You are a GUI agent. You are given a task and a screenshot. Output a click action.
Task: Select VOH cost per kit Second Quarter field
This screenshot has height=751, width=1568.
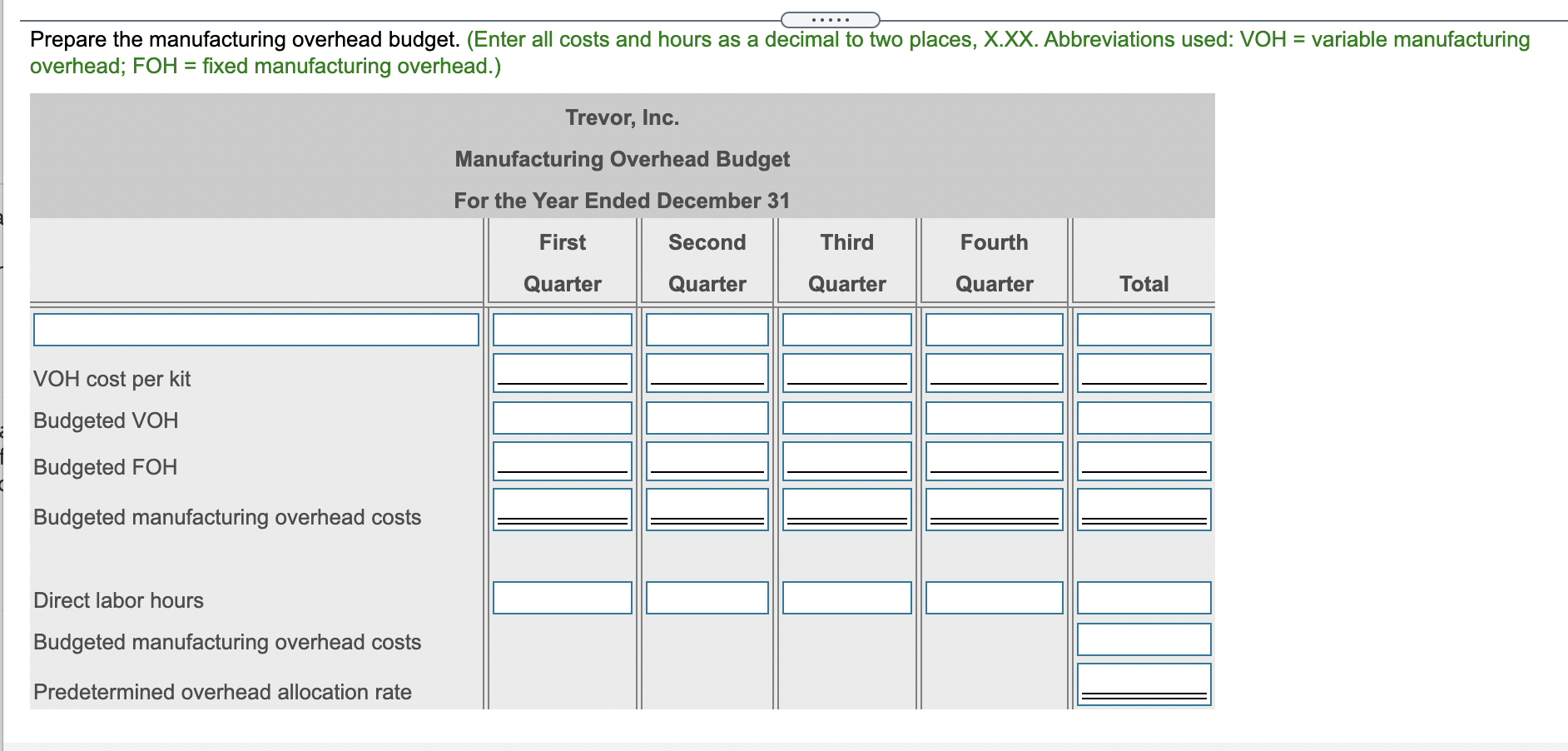click(x=707, y=373)
